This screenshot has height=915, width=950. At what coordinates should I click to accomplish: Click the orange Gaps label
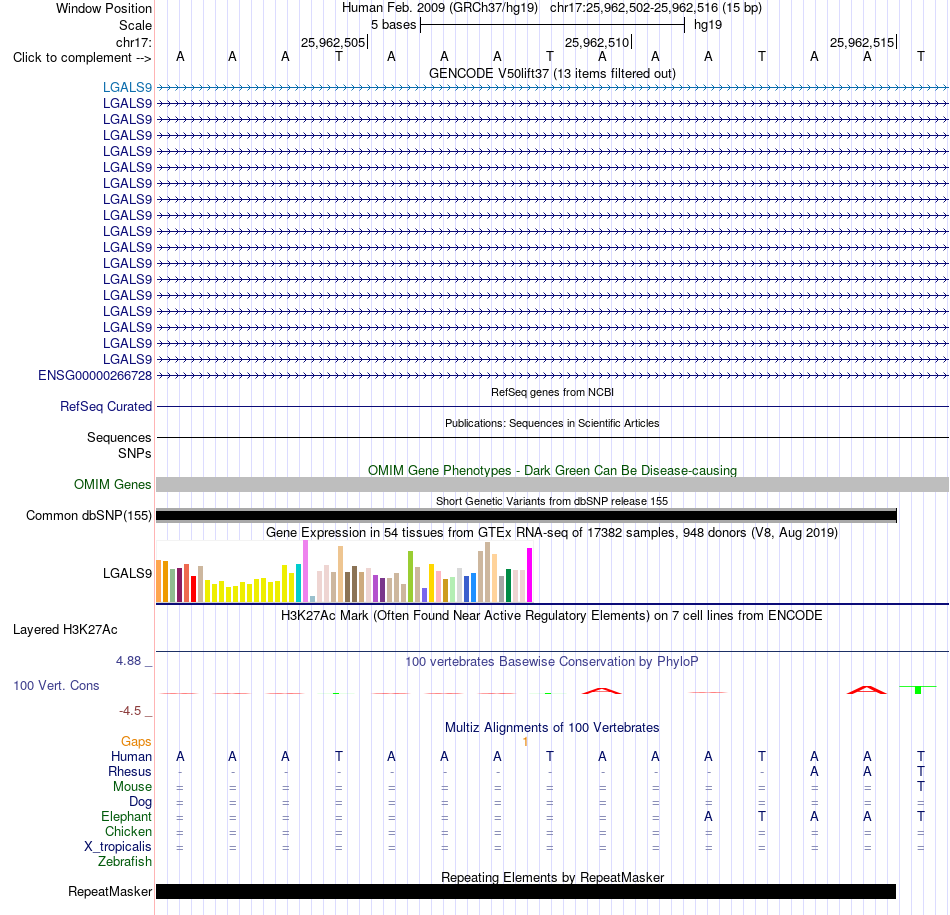pyautogui.click(x=136, y=741)
